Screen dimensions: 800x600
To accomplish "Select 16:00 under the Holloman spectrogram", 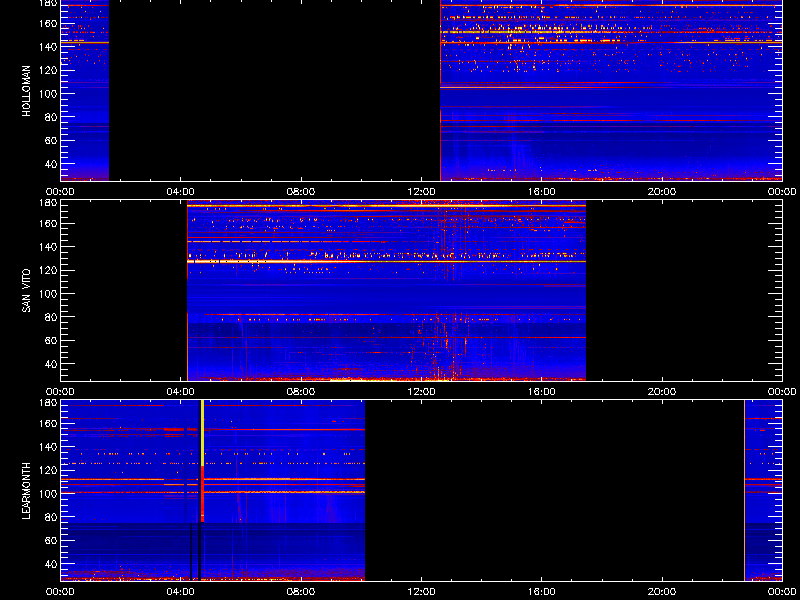I will click(x=541, y=192).
